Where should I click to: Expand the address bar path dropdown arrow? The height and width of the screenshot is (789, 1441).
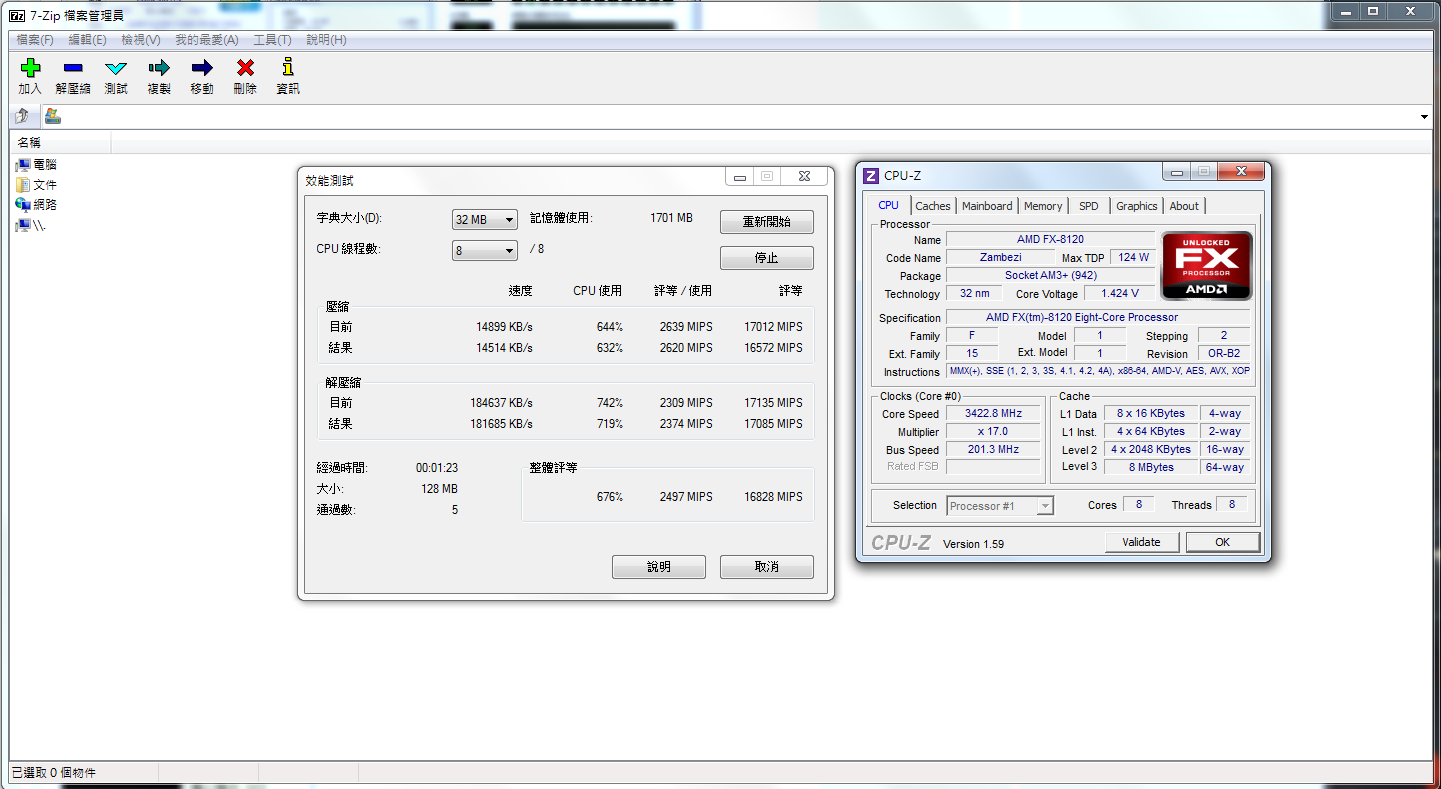1424,117
